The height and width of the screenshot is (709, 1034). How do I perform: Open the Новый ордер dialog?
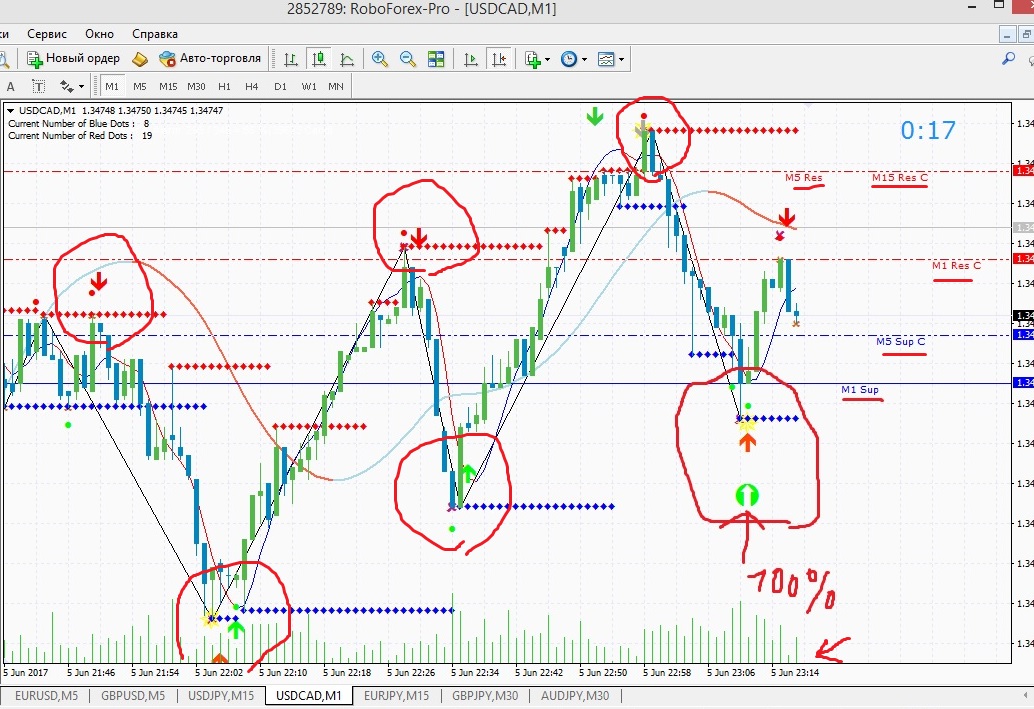pos(73,59)
